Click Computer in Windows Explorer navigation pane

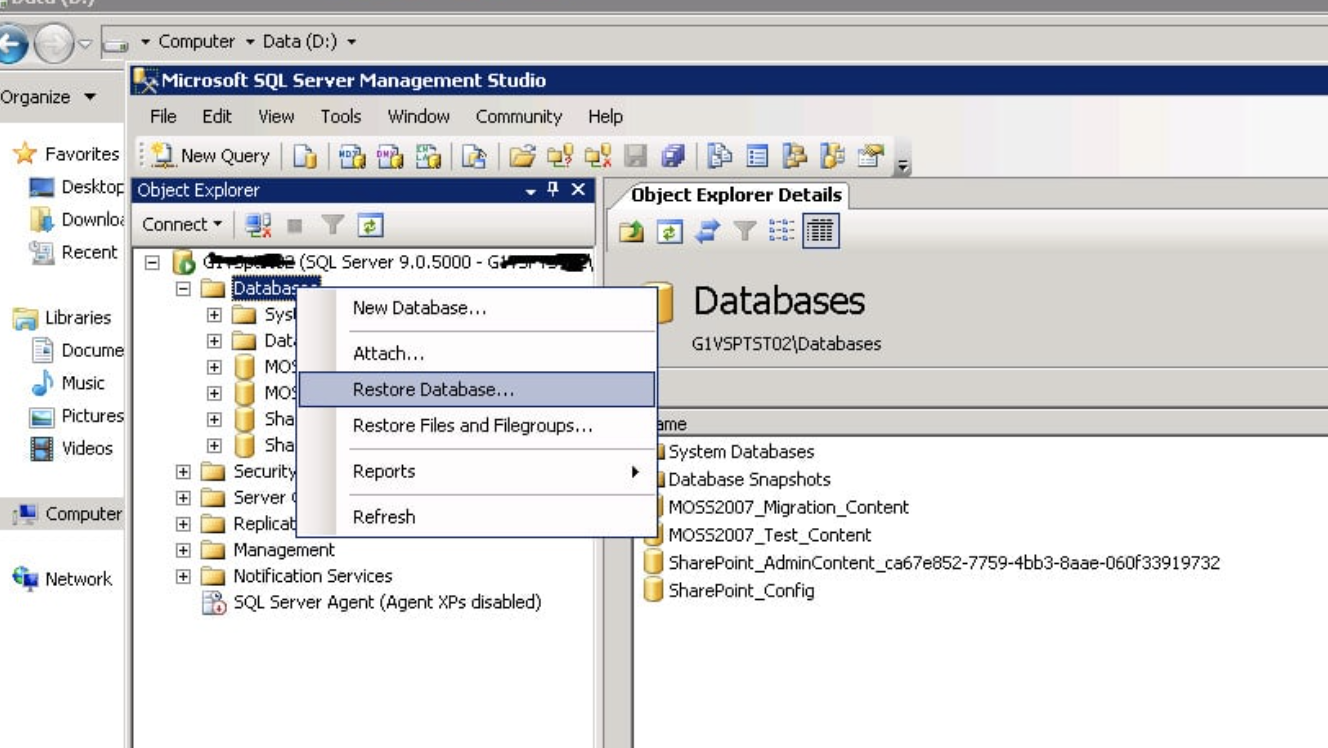pos(83,513)
